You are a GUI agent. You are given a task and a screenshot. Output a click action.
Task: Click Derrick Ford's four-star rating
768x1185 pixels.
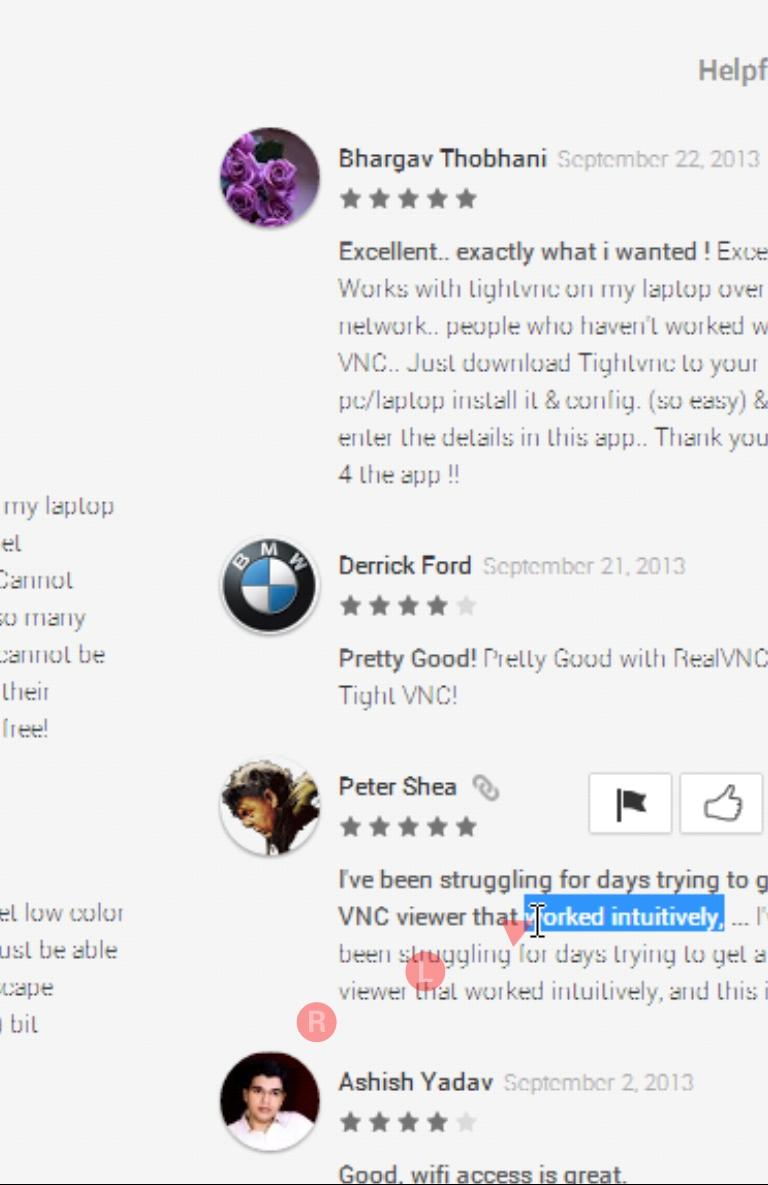tap(408, 605)
